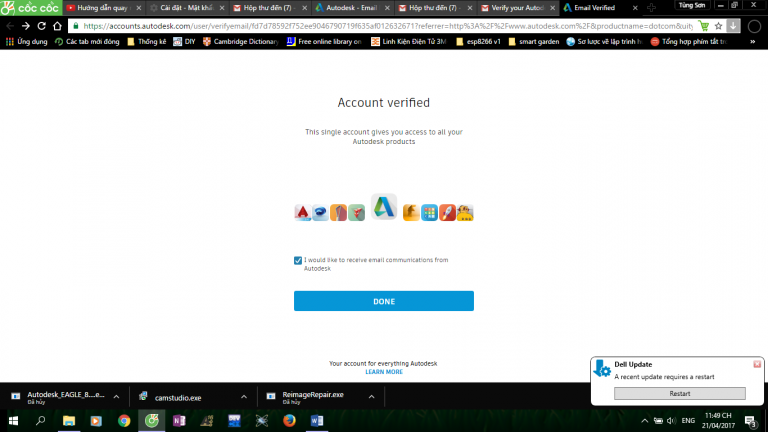Click the central Autodesk logo icon
This screenshot has height=432, width=768.
(384, 207)
